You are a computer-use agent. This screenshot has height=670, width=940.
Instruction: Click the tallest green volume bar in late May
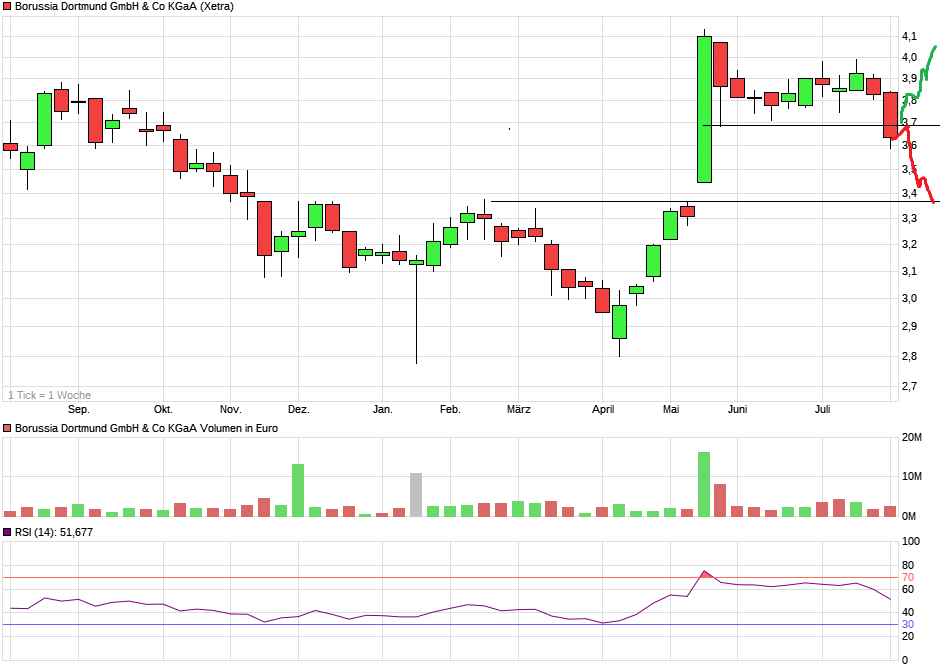[x=704, y=484]
